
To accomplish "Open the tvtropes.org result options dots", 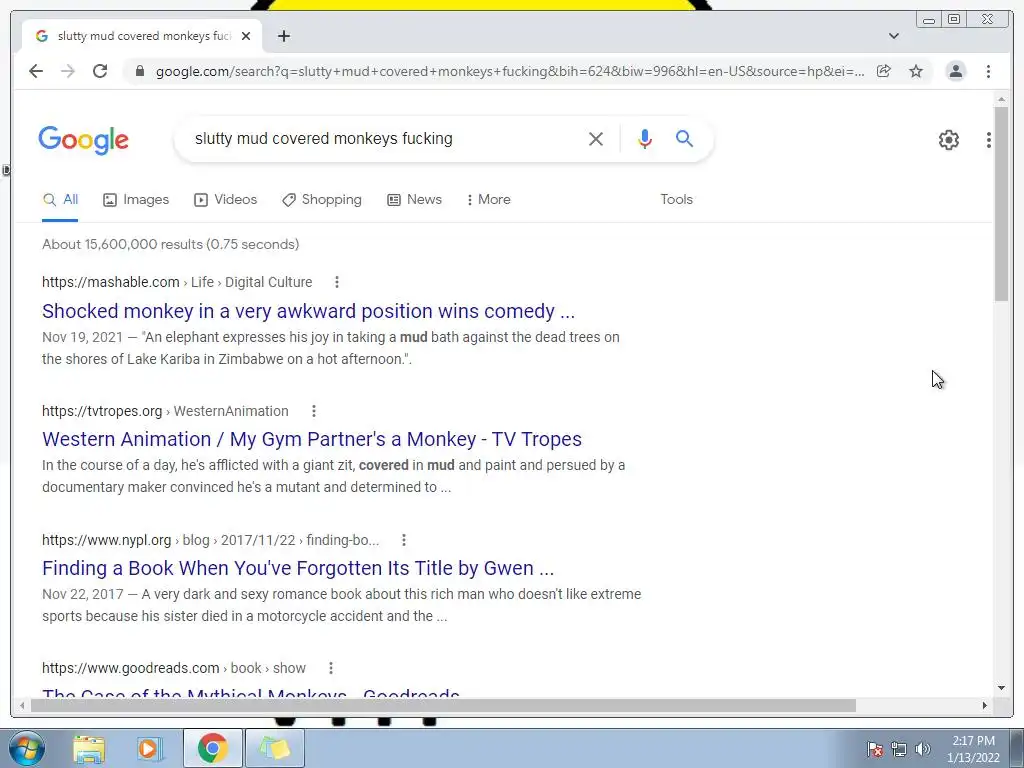I will pyautogui.click(x=313, y=411).
